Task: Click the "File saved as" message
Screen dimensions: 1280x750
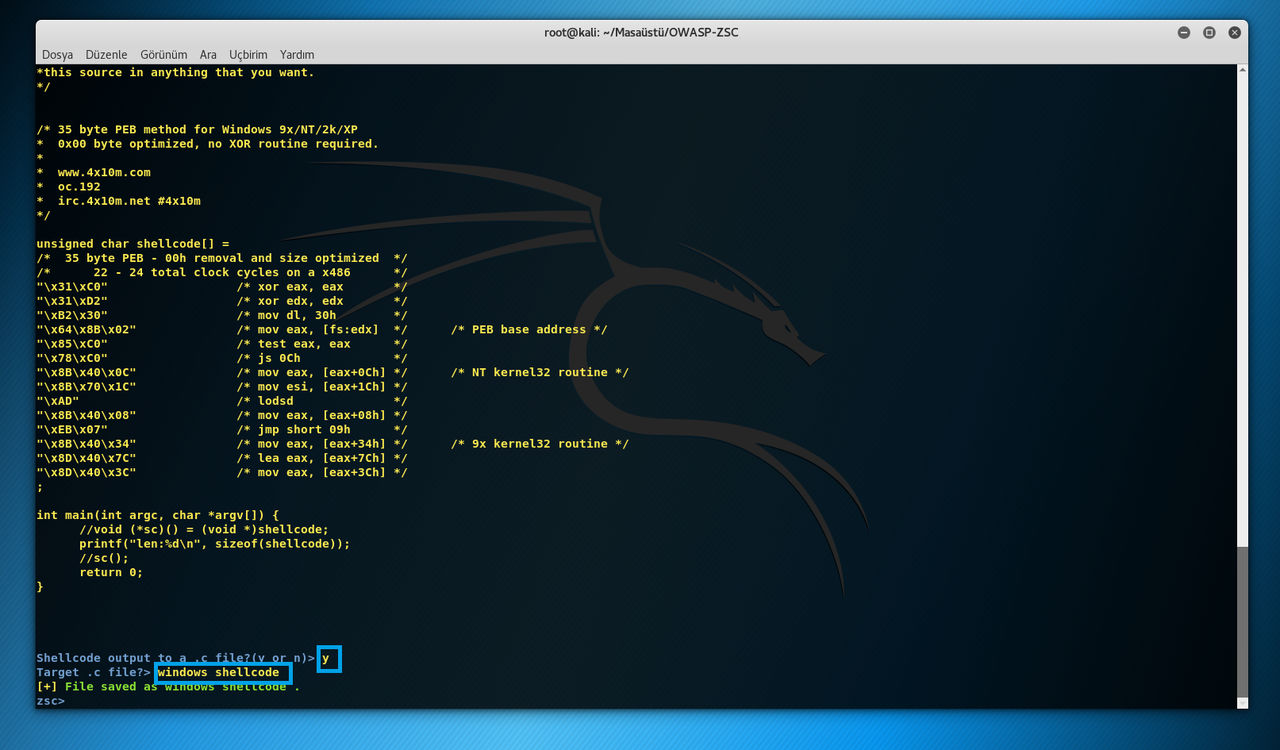Action: (168, 687)
